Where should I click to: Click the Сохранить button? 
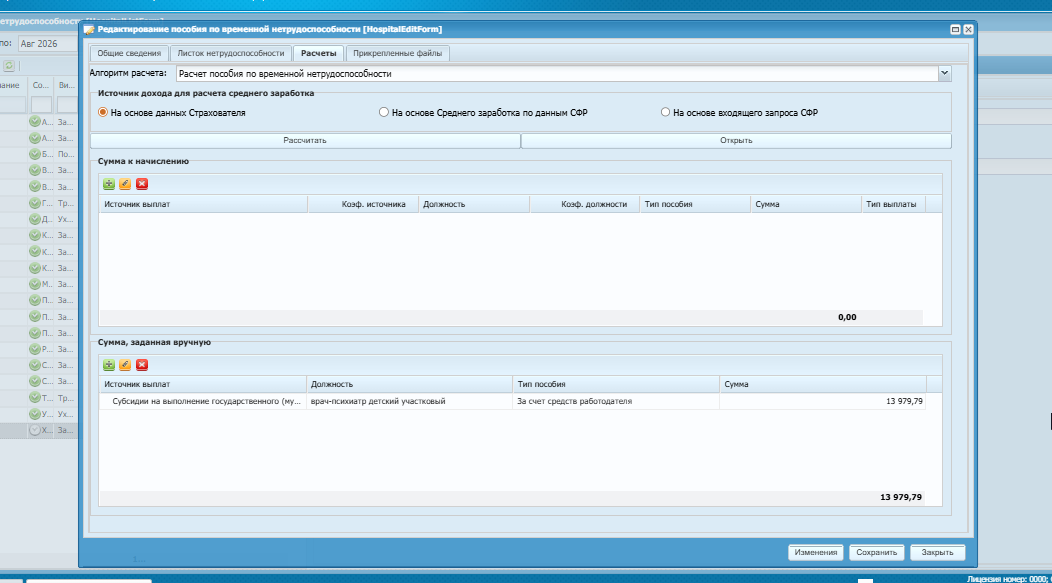click(876, 552)
